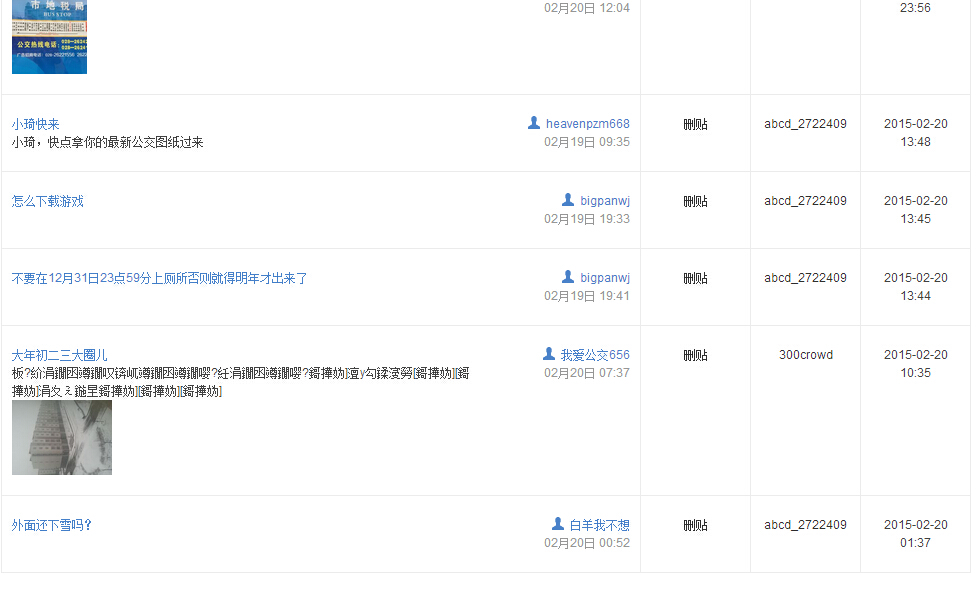Select garbled preview text under 大年初二三大圈儿
979x616 pixels.
click(x=240, y=382)
